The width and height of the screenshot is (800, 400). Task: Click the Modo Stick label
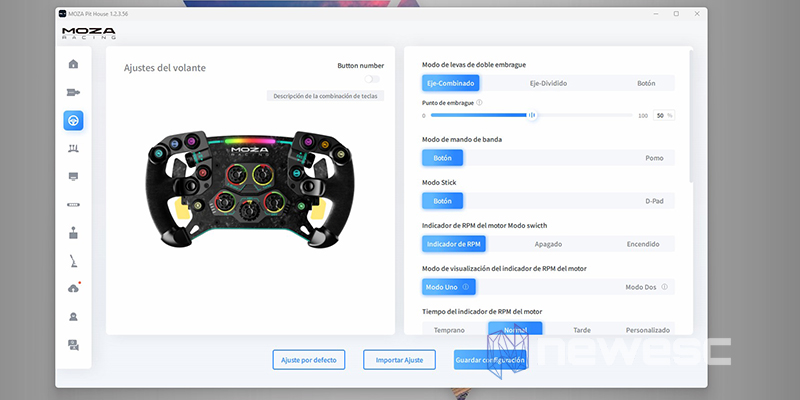(439, 182)
